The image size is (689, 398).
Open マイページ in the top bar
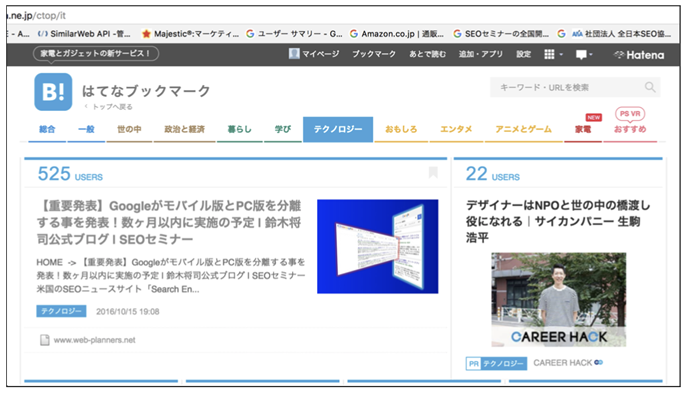(x=320, y=54)
